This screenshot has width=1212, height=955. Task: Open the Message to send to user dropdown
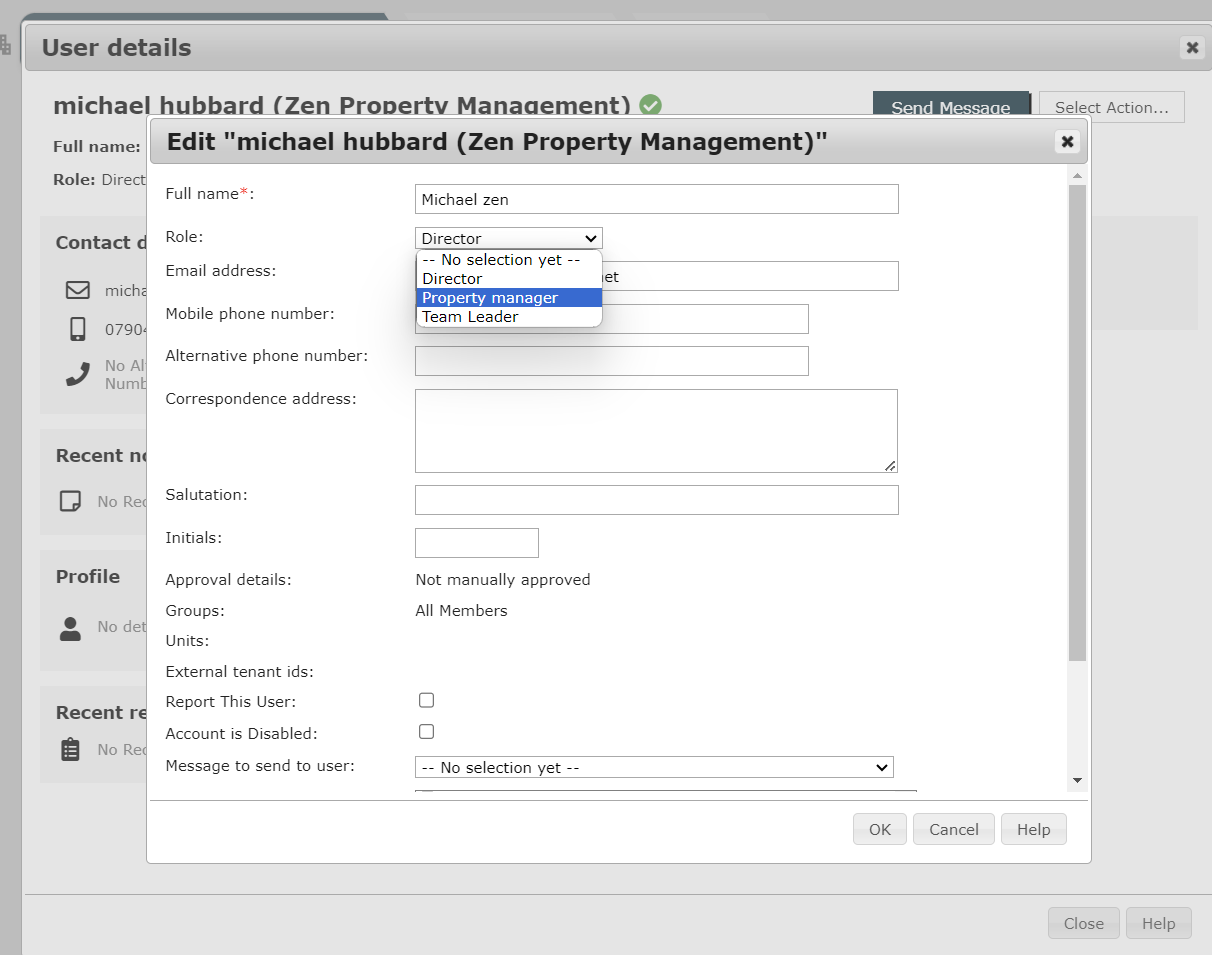pyautogui.click(x=655, y=767)
